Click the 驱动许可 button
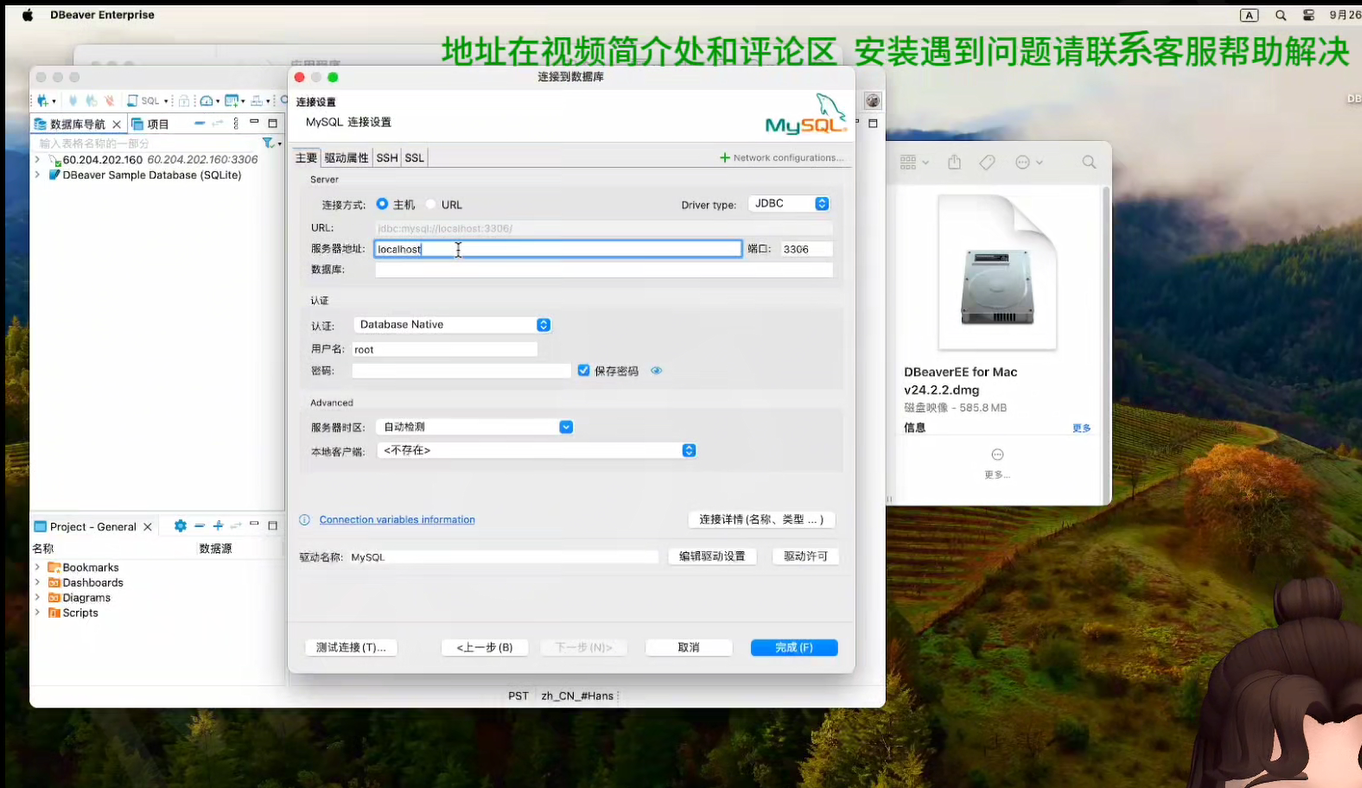1362x788 pixels. (806, 556)
